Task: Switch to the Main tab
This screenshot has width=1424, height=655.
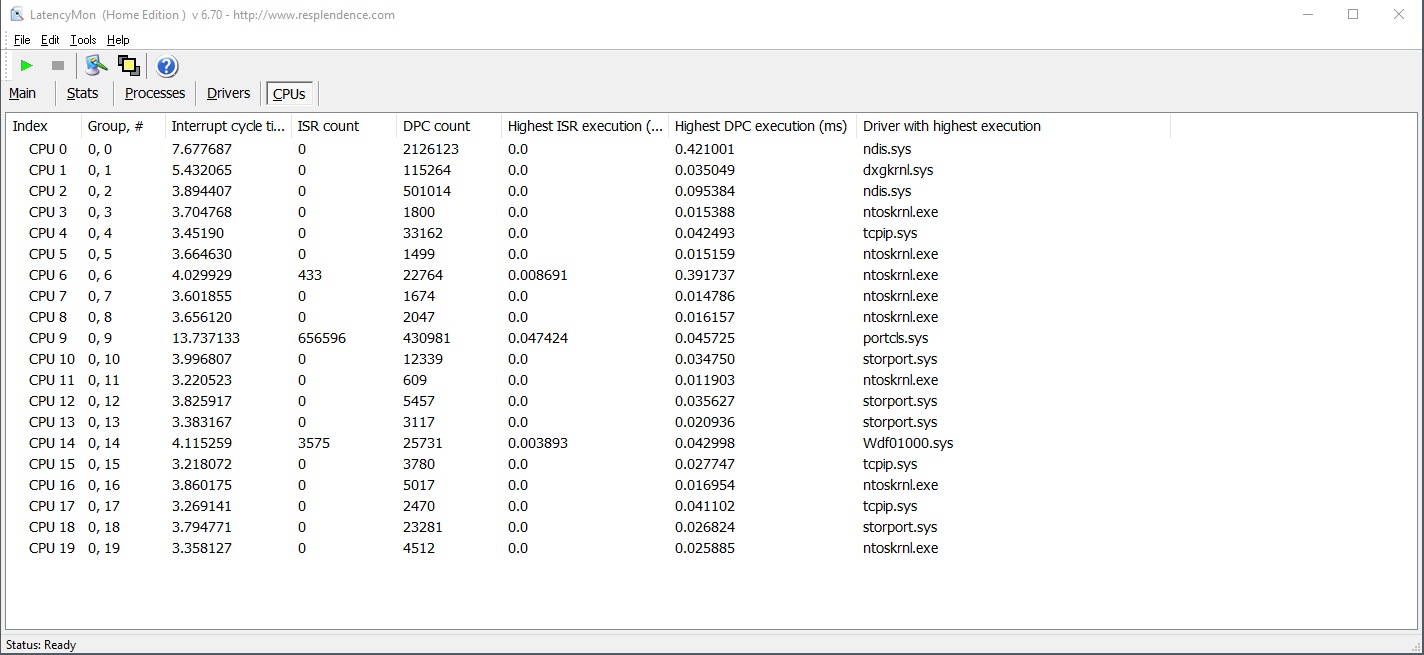Action: point(22,93)
